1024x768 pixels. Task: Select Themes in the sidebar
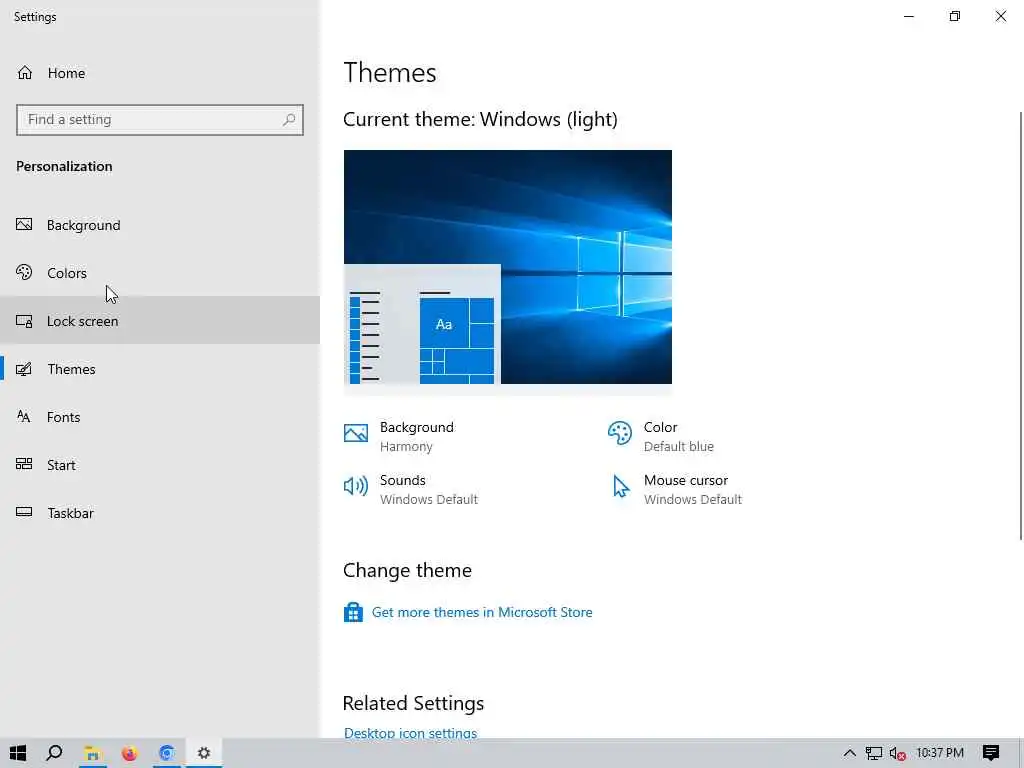[160, 369]
